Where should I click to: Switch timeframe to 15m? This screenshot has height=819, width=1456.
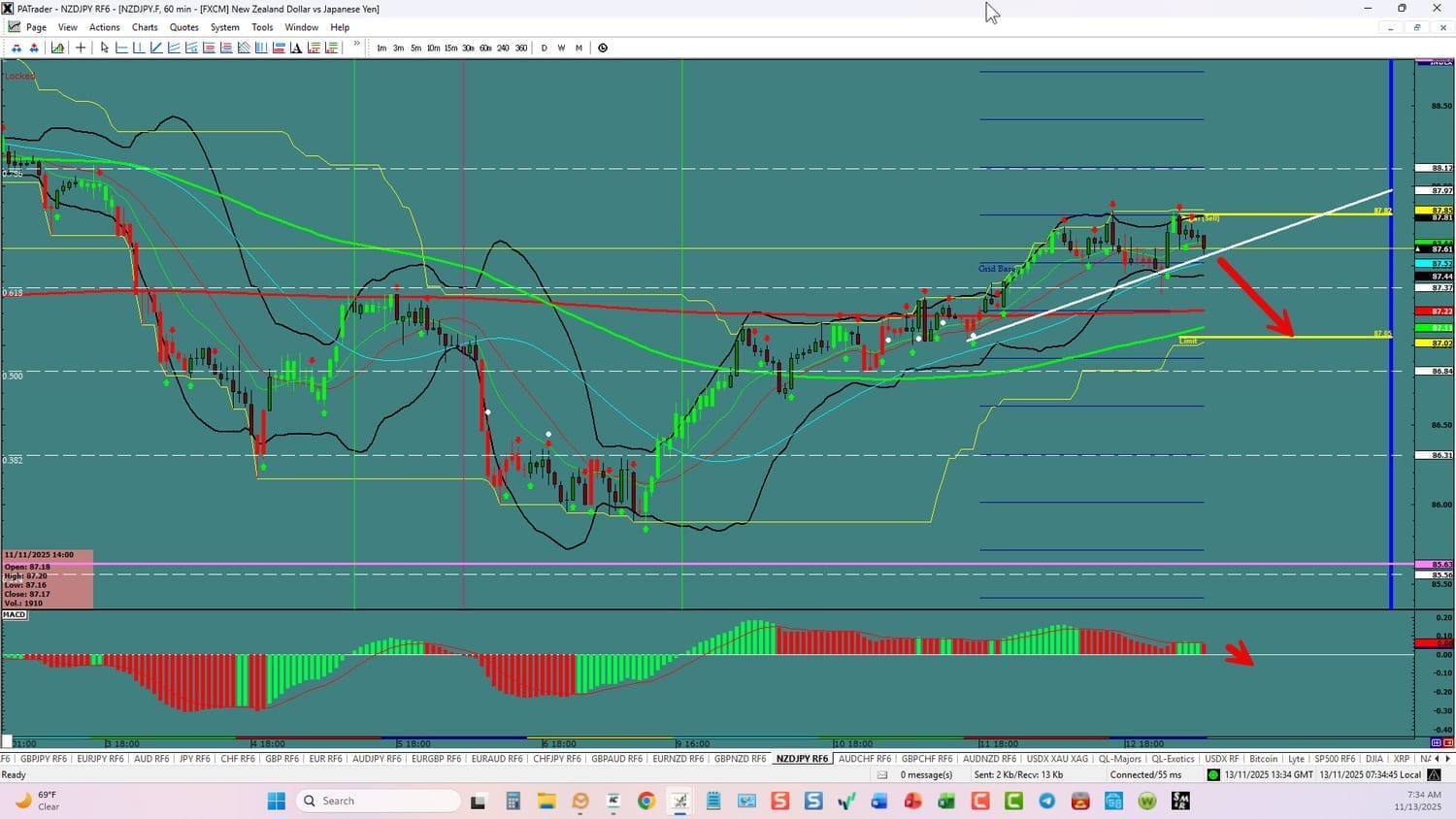450,48
